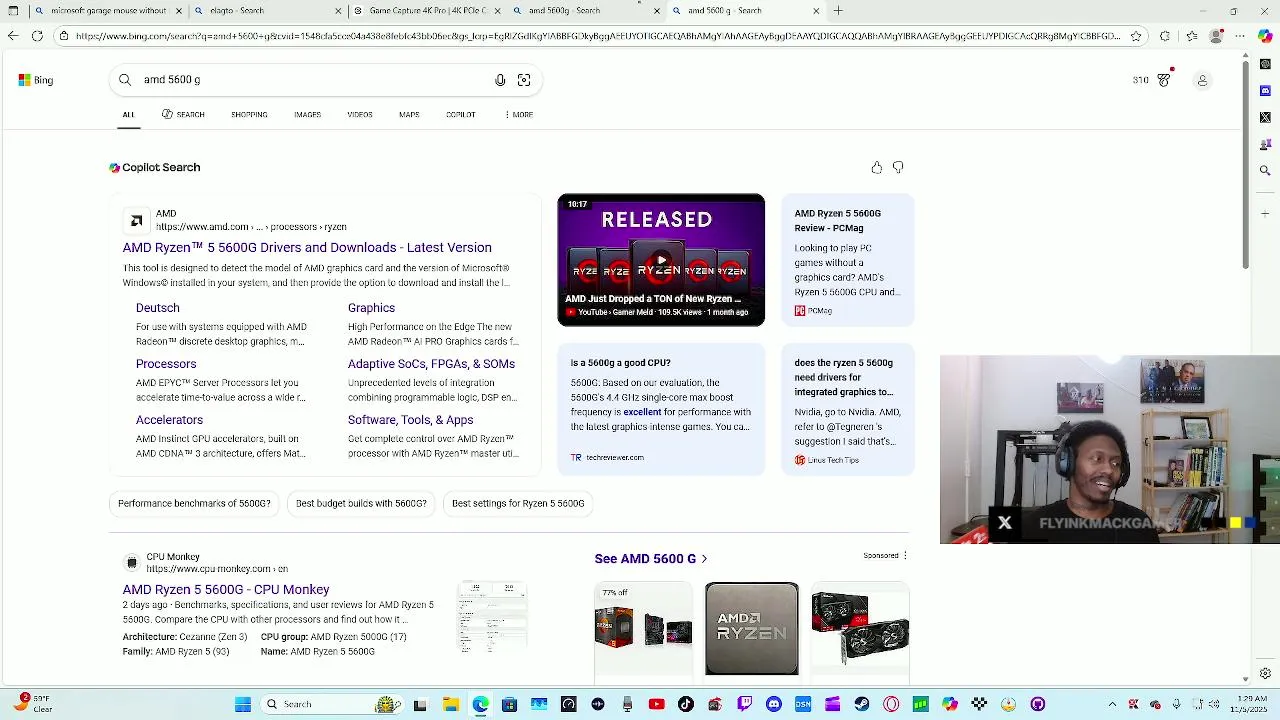Open 'AMD Ryzen 5 5600G - CPU Monkey' result
The width and height of the screenshot is (1280, 720).
click(226, 590)
